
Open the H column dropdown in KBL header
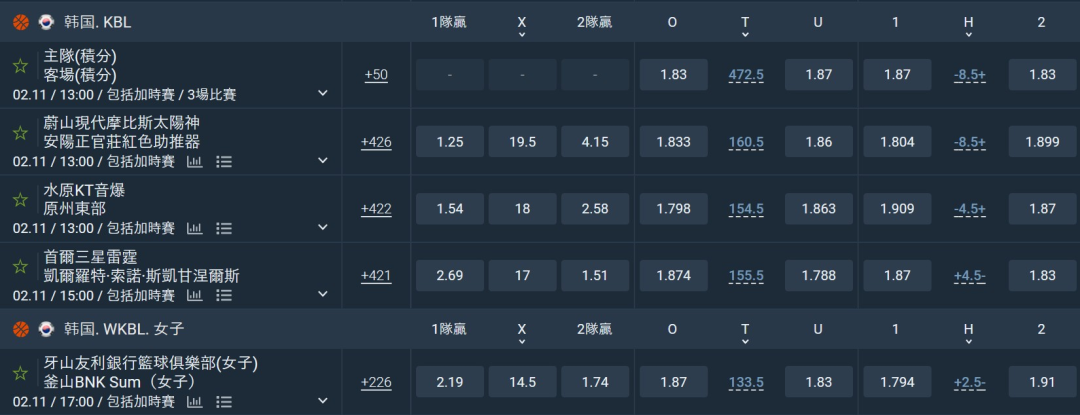(x=968, y=34)
